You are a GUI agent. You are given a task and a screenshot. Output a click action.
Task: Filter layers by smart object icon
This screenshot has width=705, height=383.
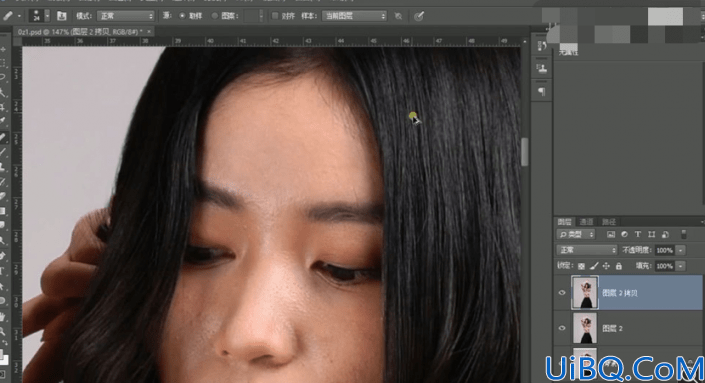[x=665, y=234]
